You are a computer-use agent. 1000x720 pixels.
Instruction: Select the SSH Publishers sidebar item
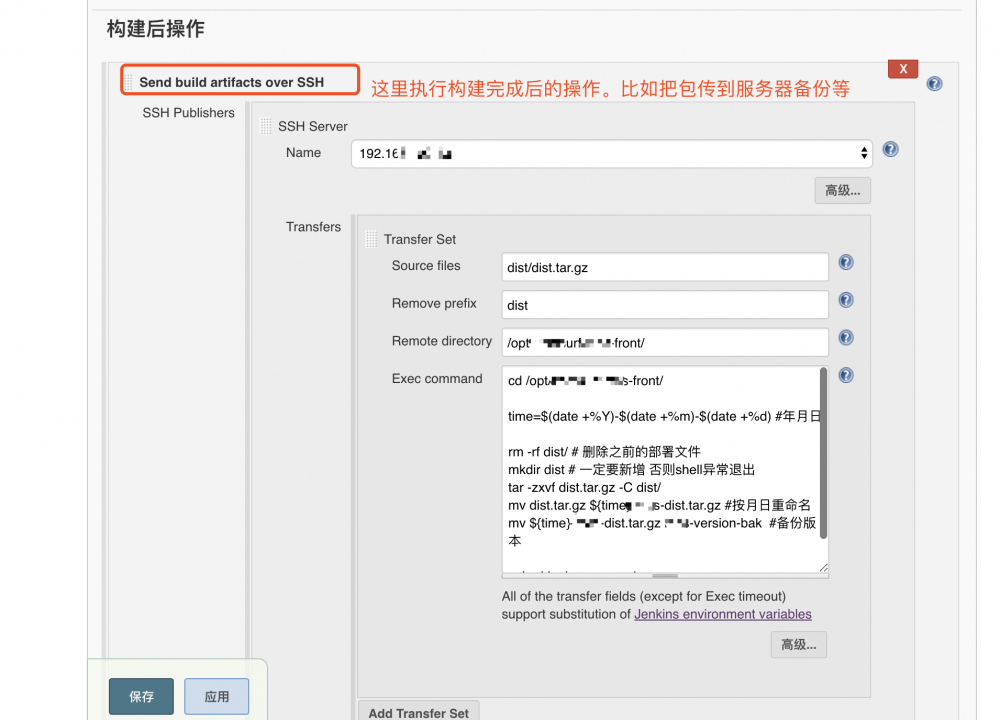[187, 113]
